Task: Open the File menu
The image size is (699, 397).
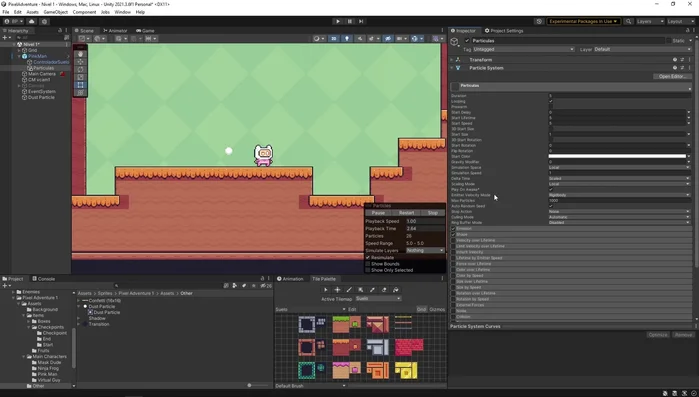Action: click(6, 12)
